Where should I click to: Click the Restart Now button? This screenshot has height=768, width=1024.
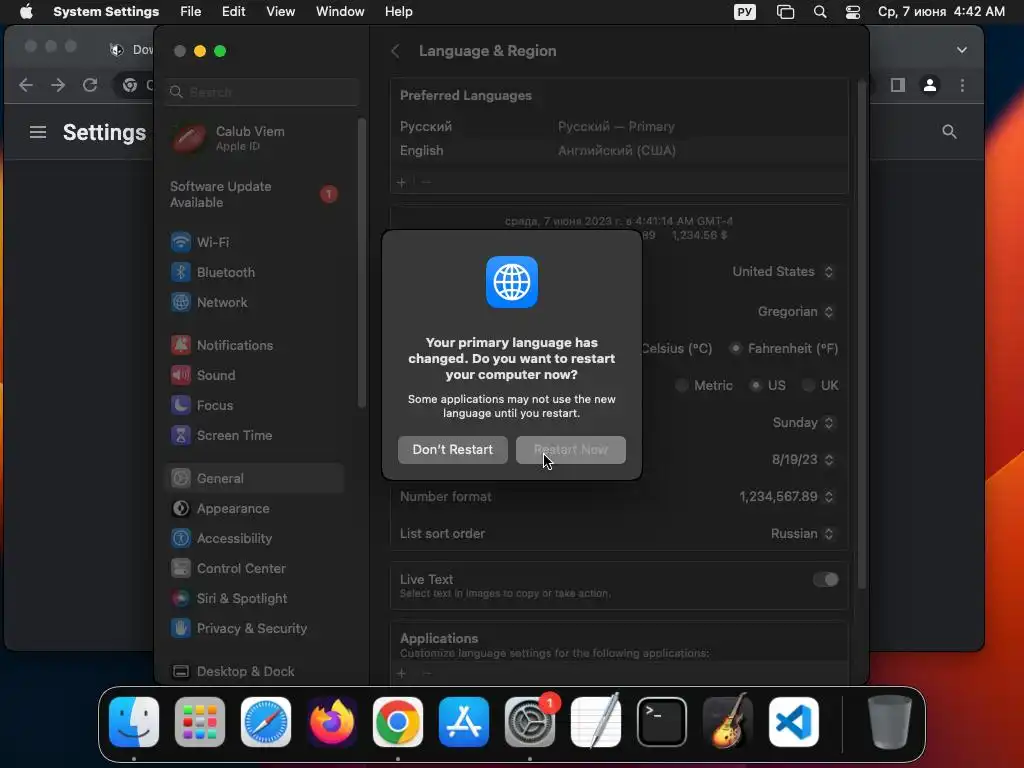tap(570, 450)
